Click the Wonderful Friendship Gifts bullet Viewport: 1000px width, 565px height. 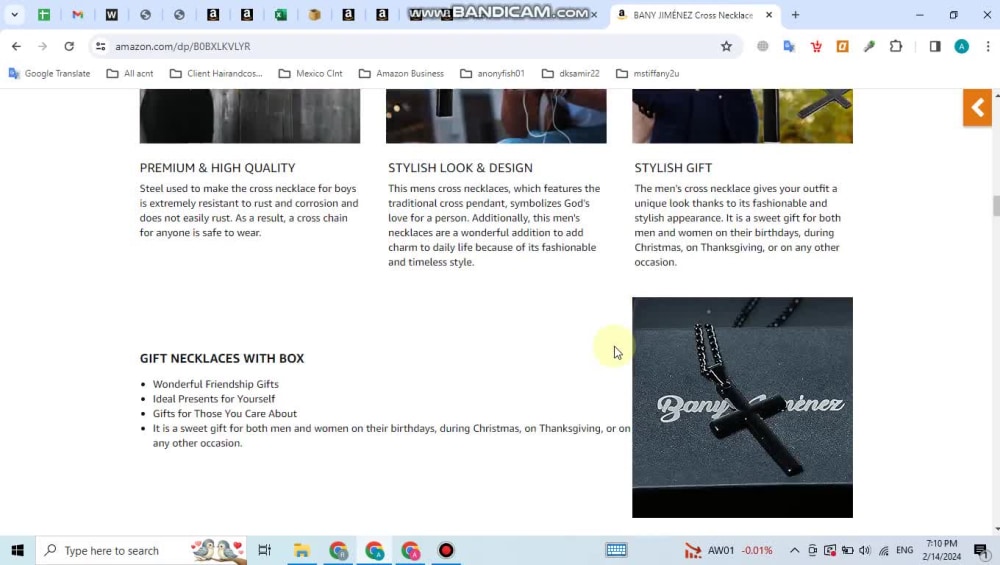click(216, 384)
